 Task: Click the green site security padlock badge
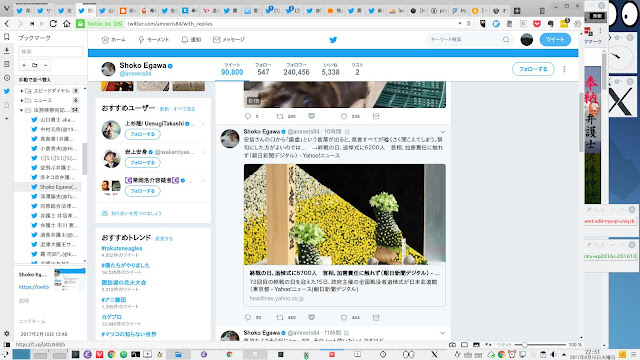coord(80,24)
